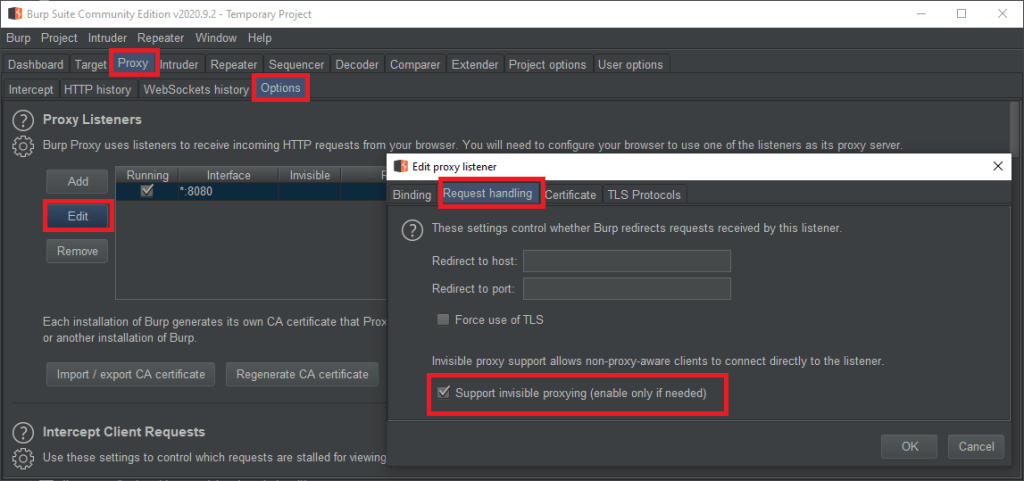Image resolution: width=1024 pixels, height=481 pixels.
Task: Open the Help menu in menu bar
Action: pos(259,38)
